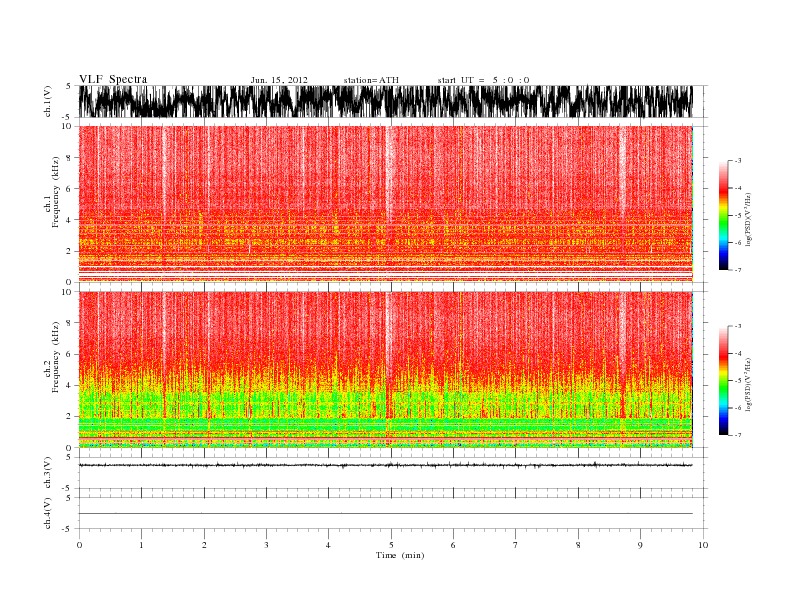Click the 'station=ATH' header text

point(371,80)
